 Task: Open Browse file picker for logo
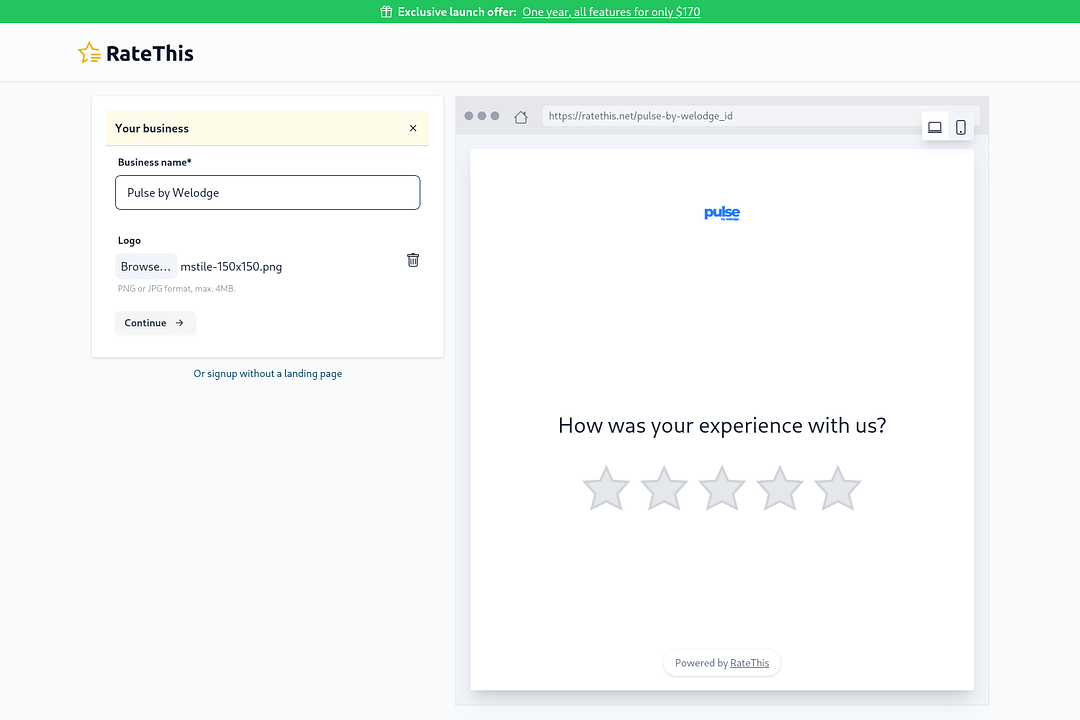(146, 267)
